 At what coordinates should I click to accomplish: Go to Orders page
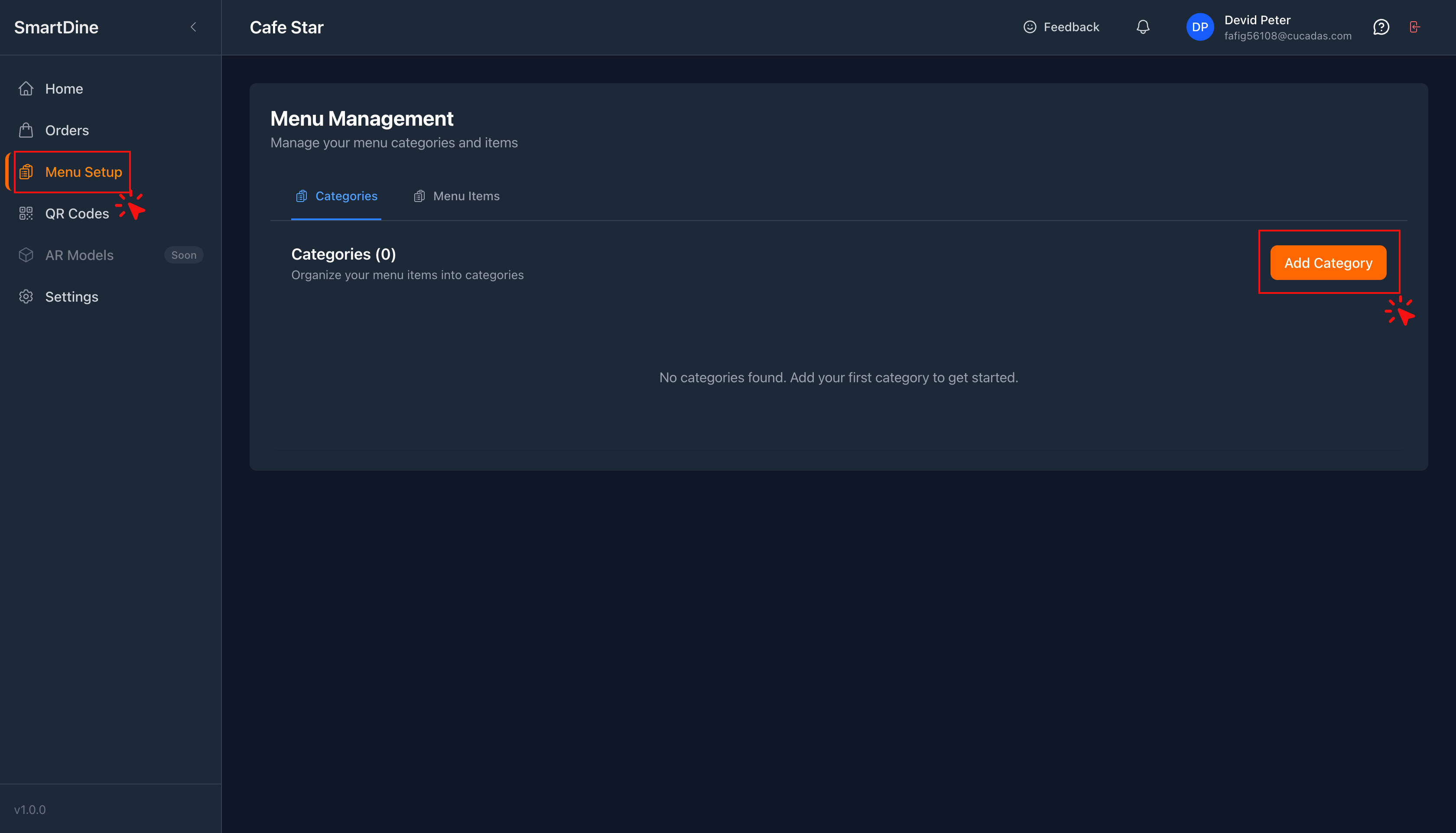coord(67,130)
